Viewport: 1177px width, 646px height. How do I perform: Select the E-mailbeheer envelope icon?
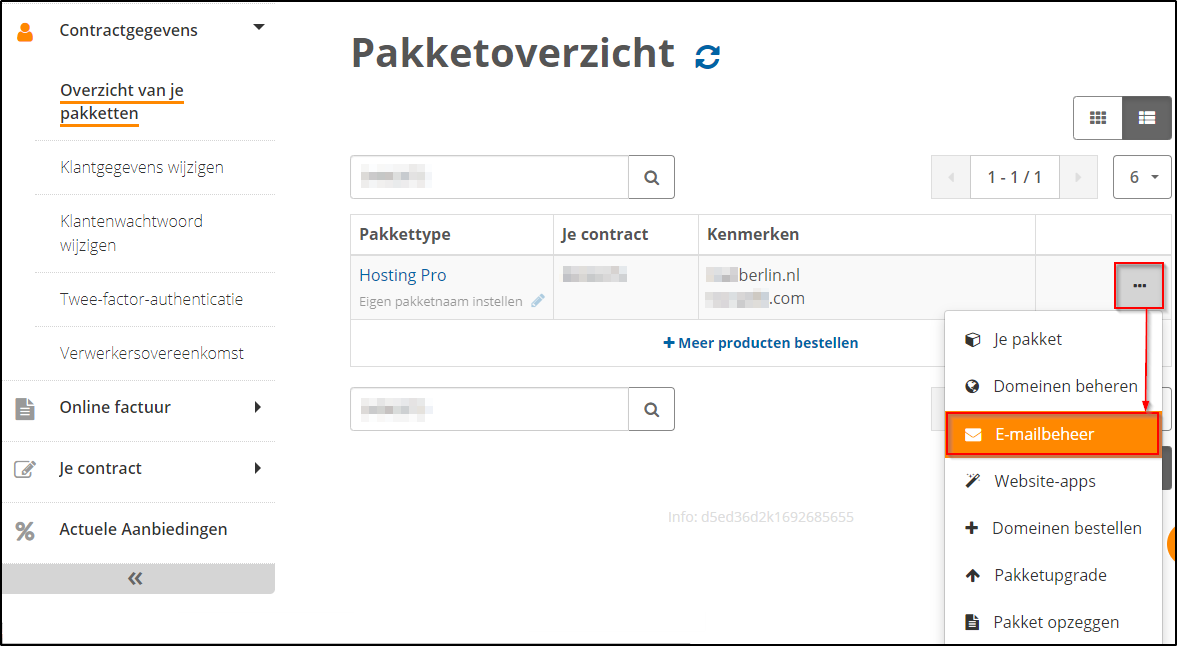click(973, 433)
